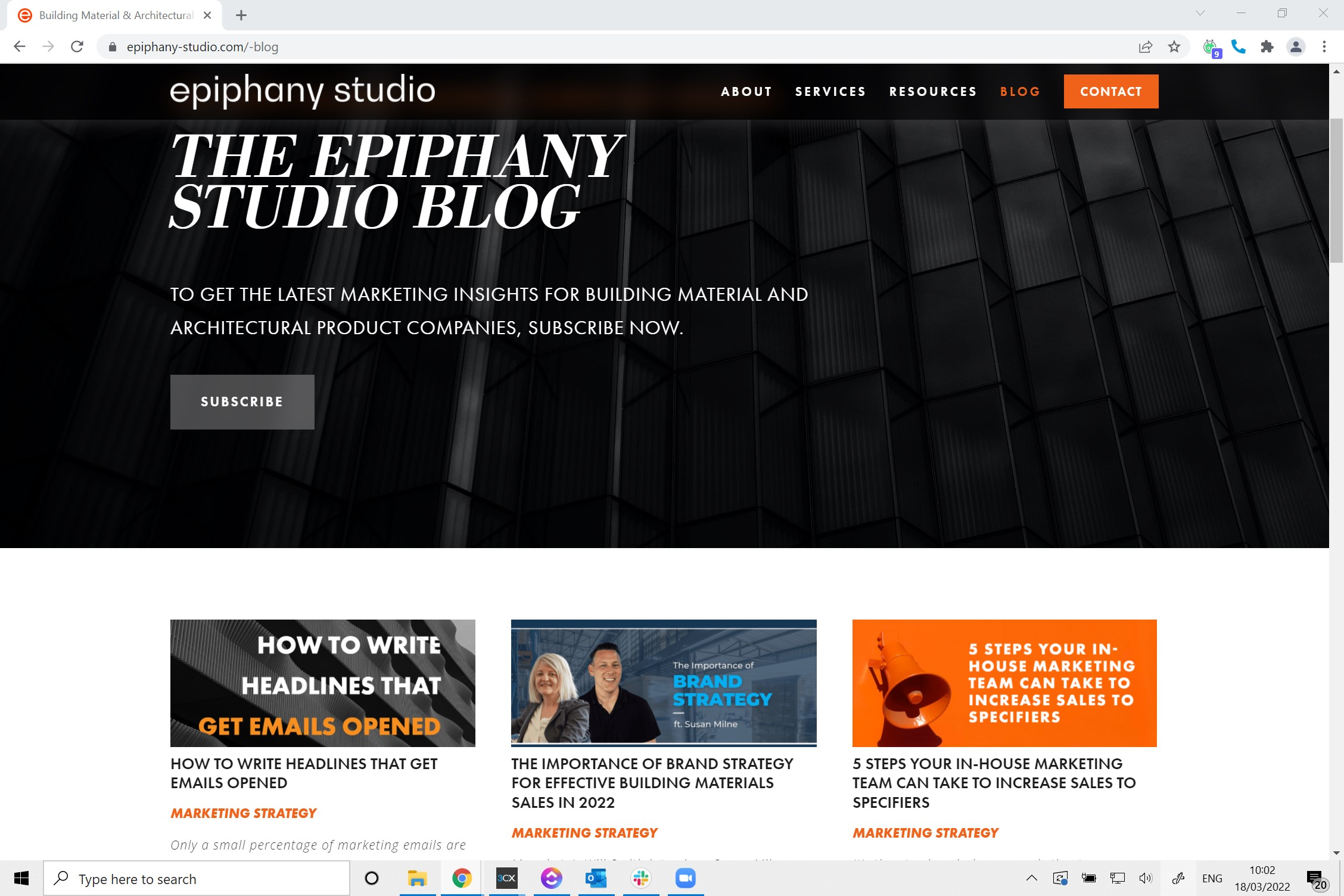The height and width of the screenshot is (896, 1344).
Task: Click the battery tray icon
Action: coord(1089,878)
